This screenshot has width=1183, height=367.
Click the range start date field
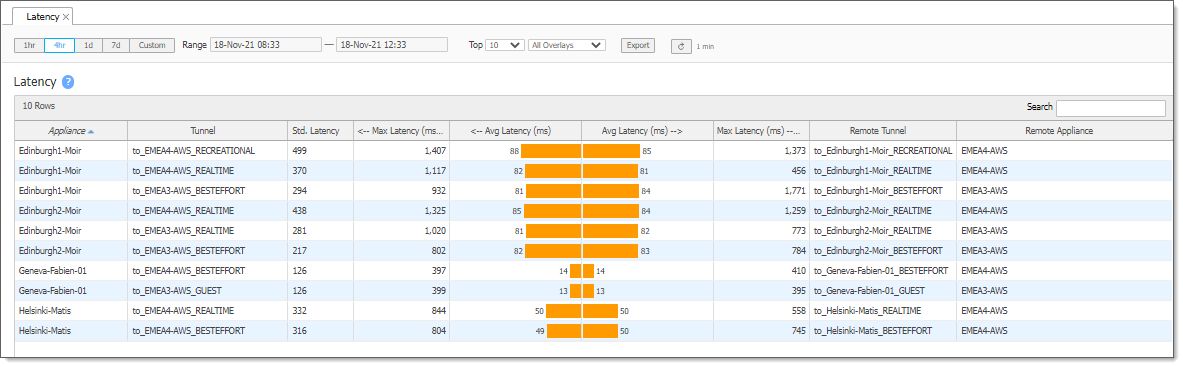tap(266, 45)
